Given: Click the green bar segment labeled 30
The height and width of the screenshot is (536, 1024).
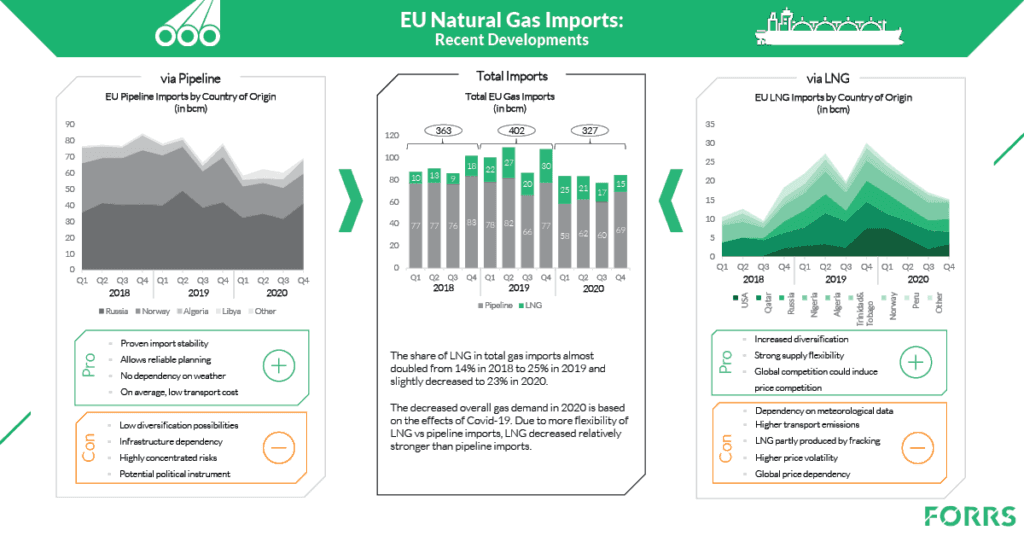Looking at the screenshot, I should [546, 166].
